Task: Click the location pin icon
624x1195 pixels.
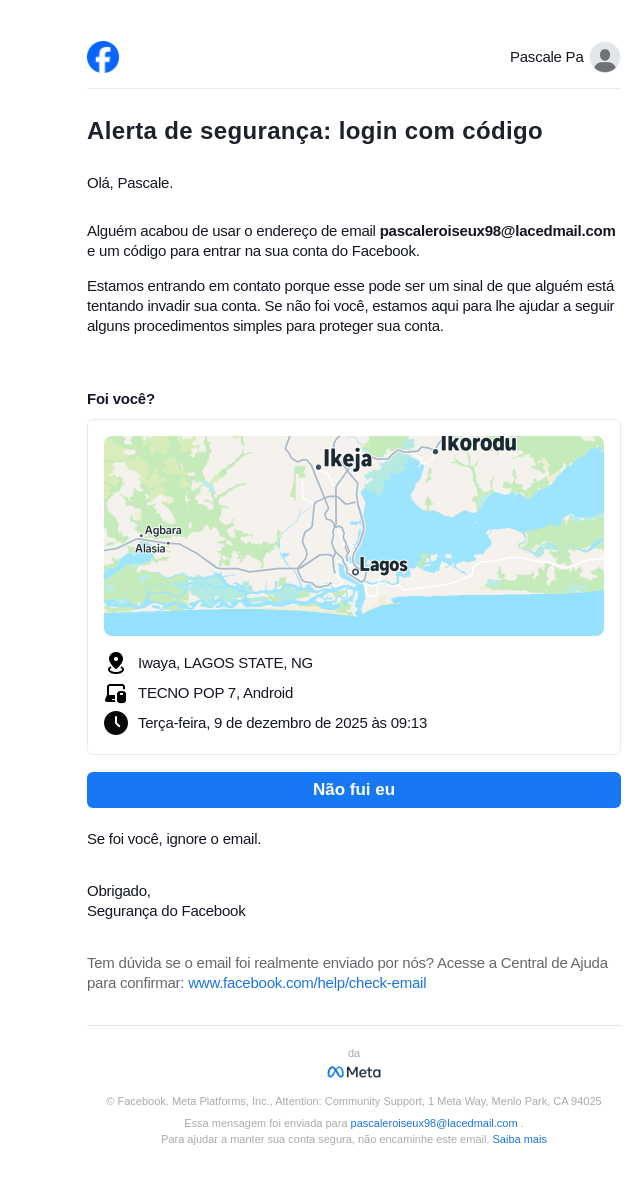Action: tap(116, 663)
